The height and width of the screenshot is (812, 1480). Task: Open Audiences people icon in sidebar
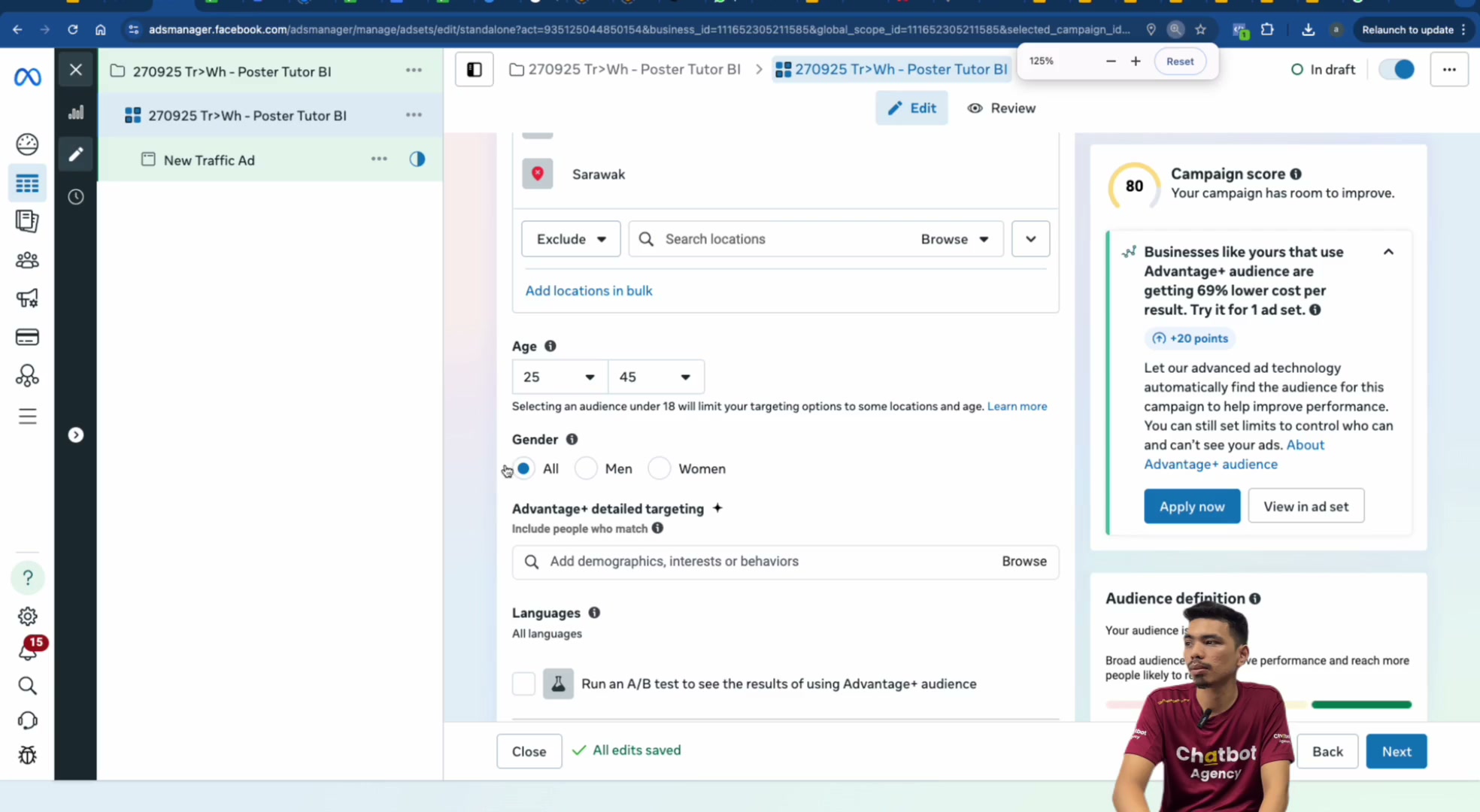tap(27, 260)
